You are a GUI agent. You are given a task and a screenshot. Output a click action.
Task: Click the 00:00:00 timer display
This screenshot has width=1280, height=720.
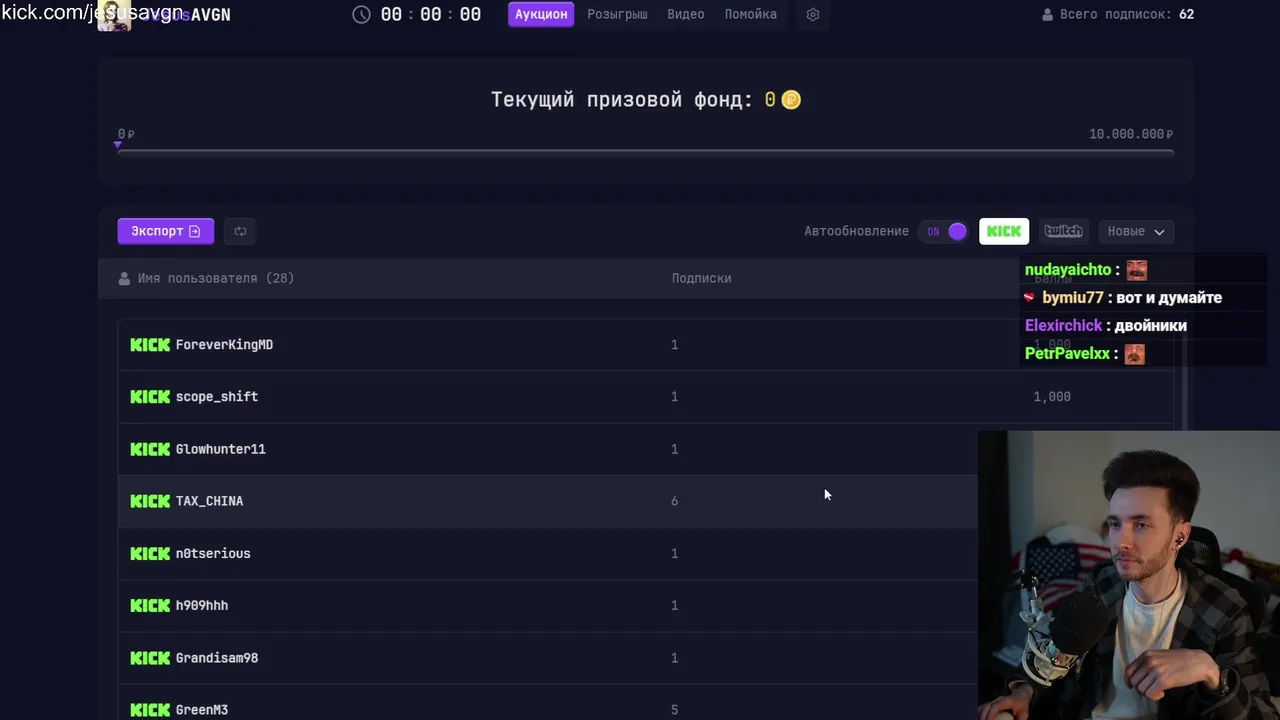click(x=431, y=14)
